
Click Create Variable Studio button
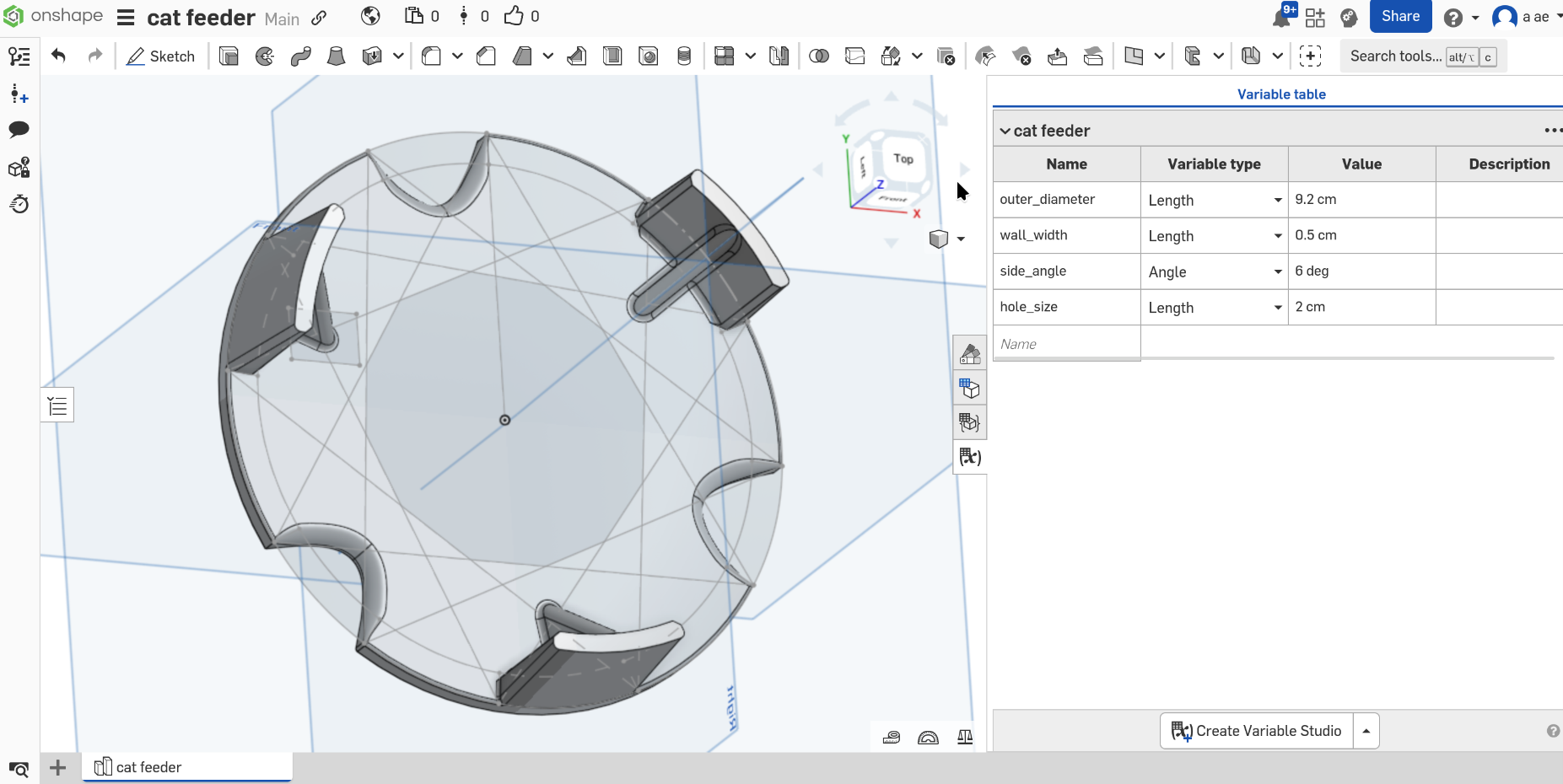pos(1257,731)
